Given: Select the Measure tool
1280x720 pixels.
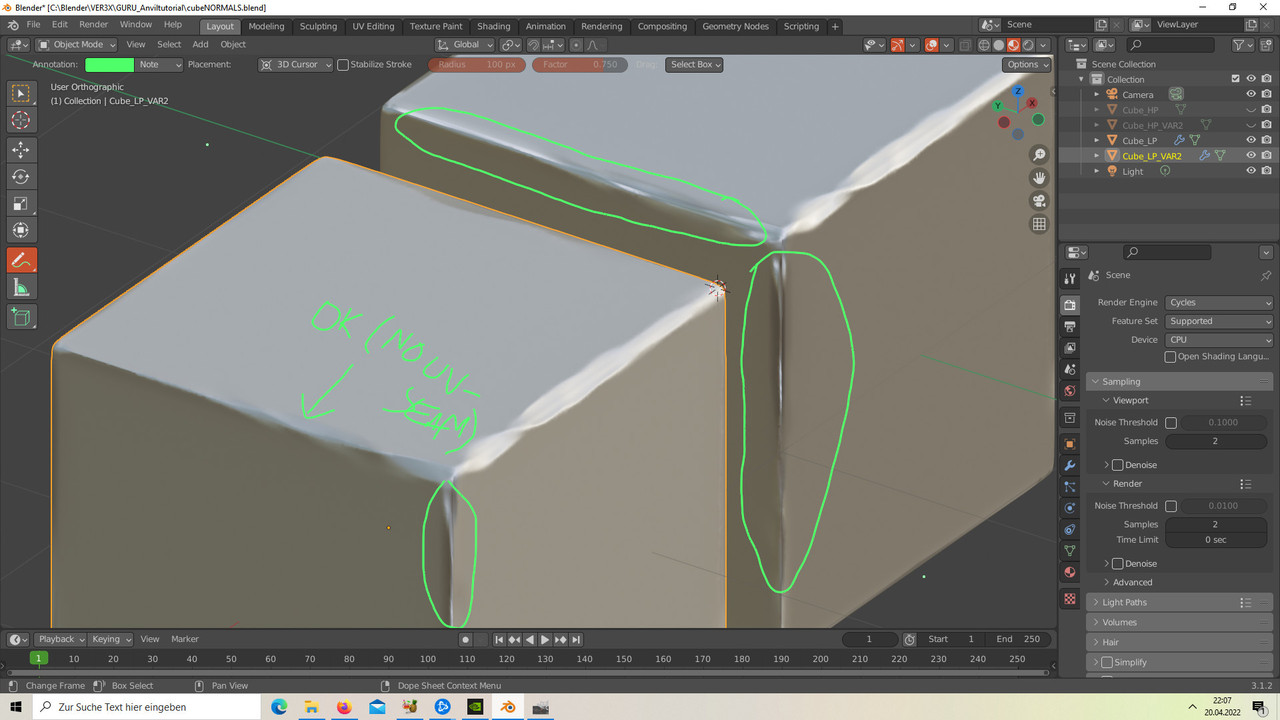Looking at the screenshot, I should [x=21, y=289].
